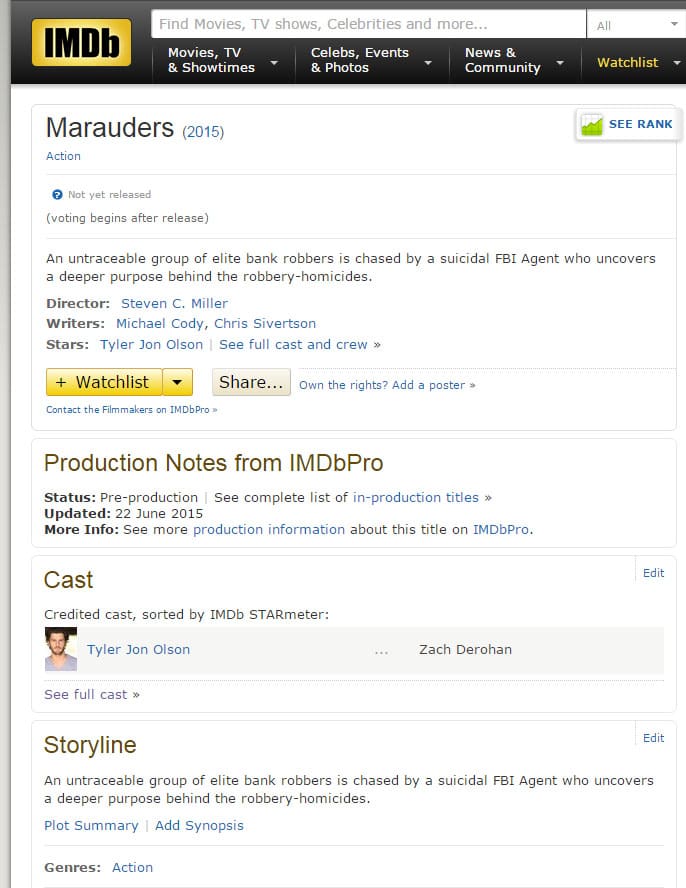Open writer Michael Cody's page
This screenshot has width=686, height=888.
coord(160,324)
